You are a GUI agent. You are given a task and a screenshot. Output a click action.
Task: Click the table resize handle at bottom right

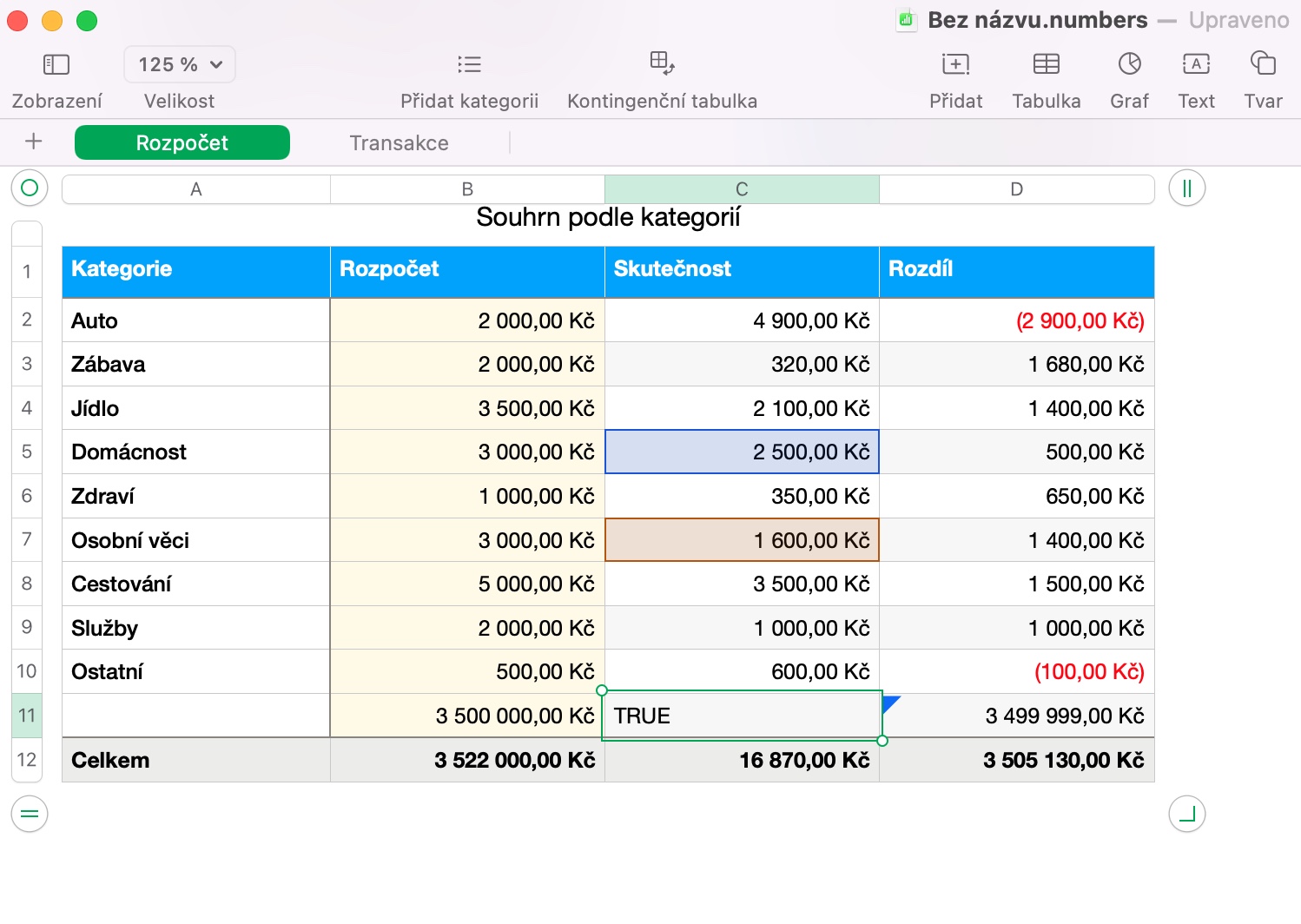click(1186, 814)
